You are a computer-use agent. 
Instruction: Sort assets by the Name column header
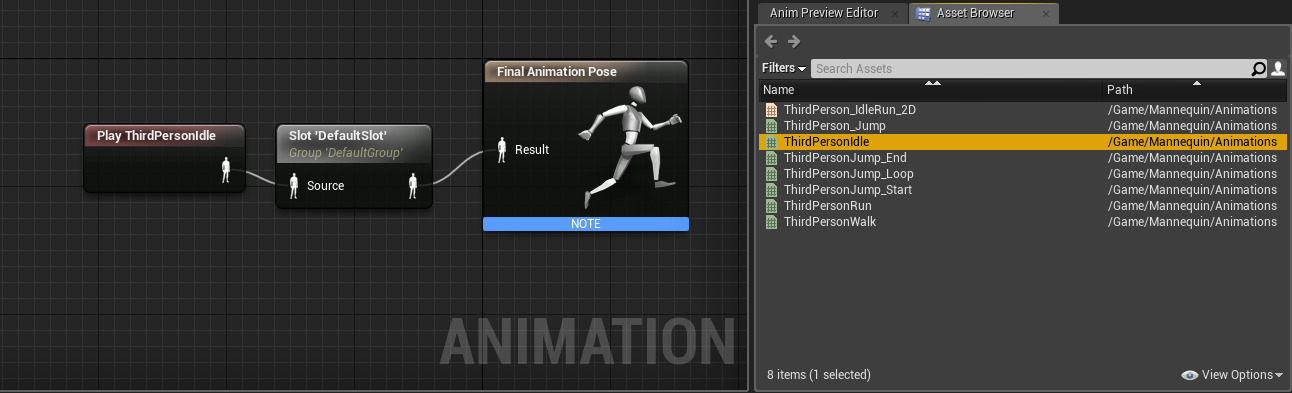click(x=931, y=89)
